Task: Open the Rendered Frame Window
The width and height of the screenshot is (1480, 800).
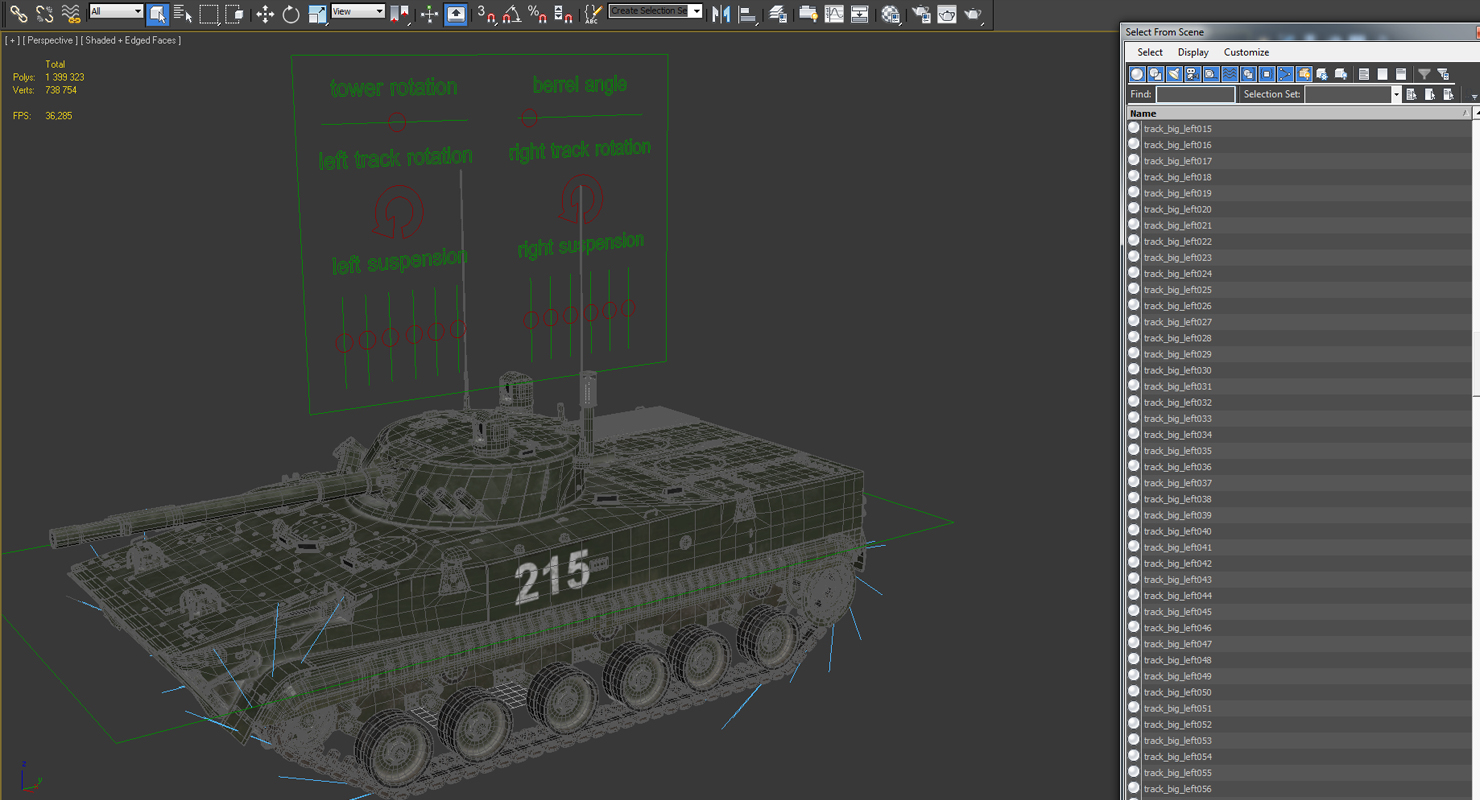Action: pyautogui.click(x=946, y=14)
